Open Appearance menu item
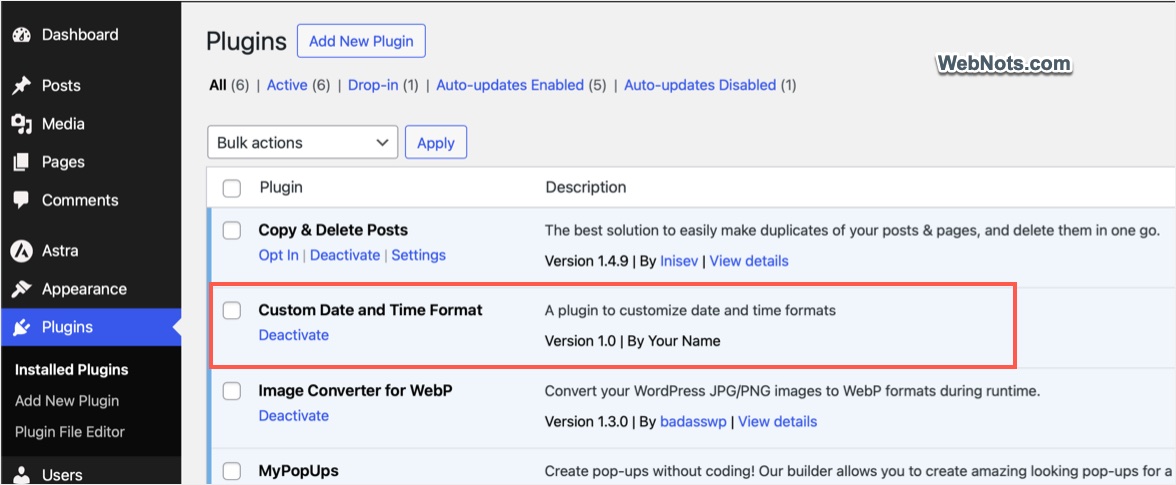This screenshot has height=485, width=1176. pos(90,289)
